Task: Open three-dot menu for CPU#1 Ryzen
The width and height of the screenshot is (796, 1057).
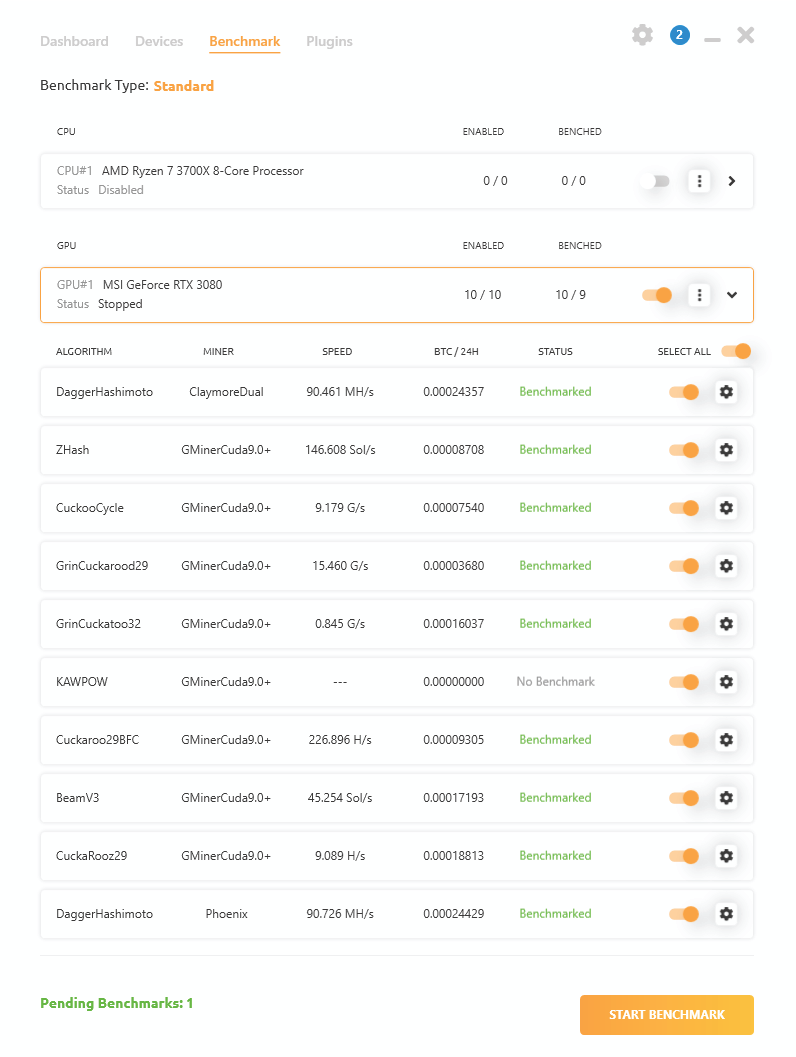Action: coord(699,181)
